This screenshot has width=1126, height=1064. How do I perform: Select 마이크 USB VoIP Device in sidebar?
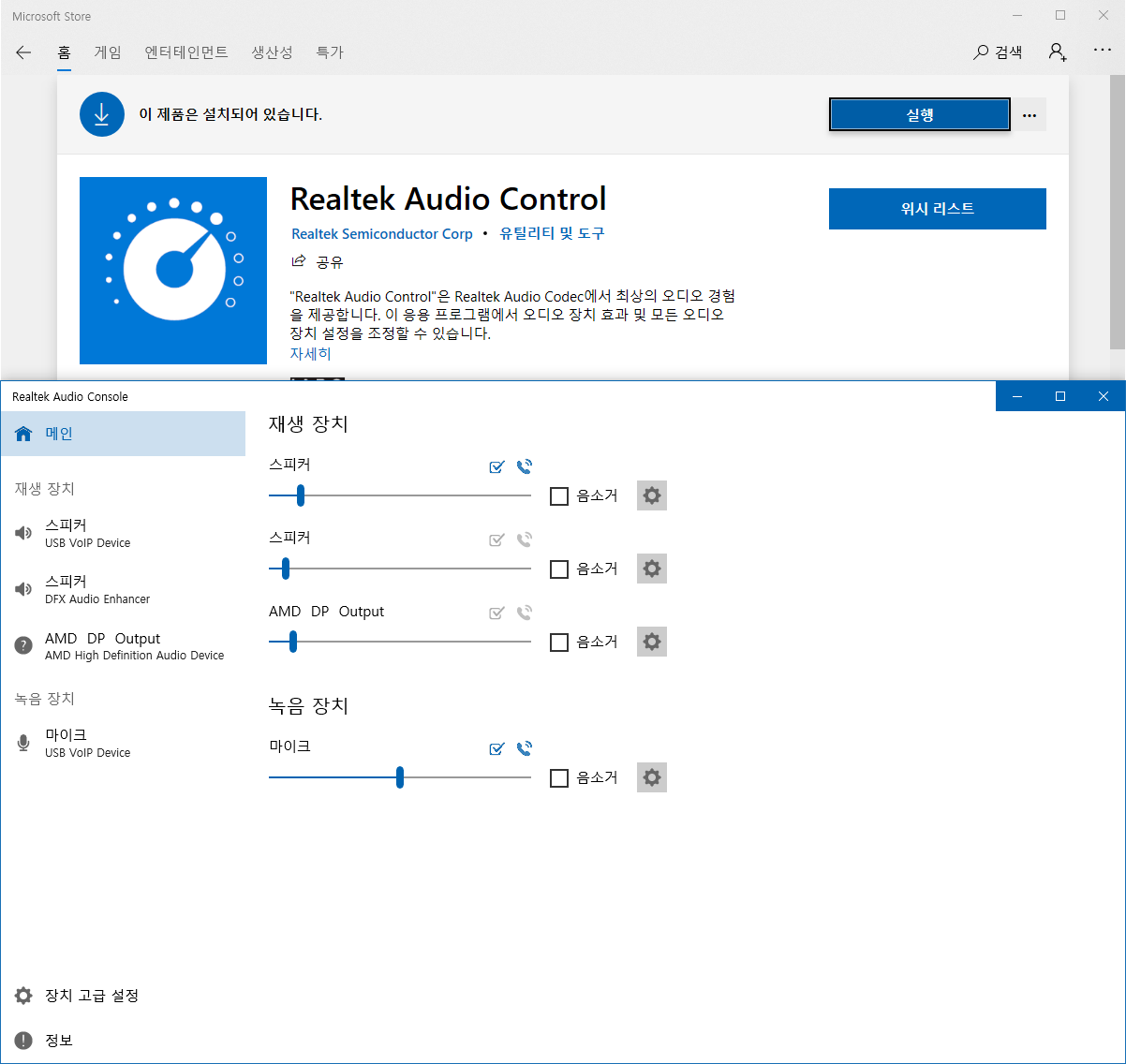[x=123, y=743]
